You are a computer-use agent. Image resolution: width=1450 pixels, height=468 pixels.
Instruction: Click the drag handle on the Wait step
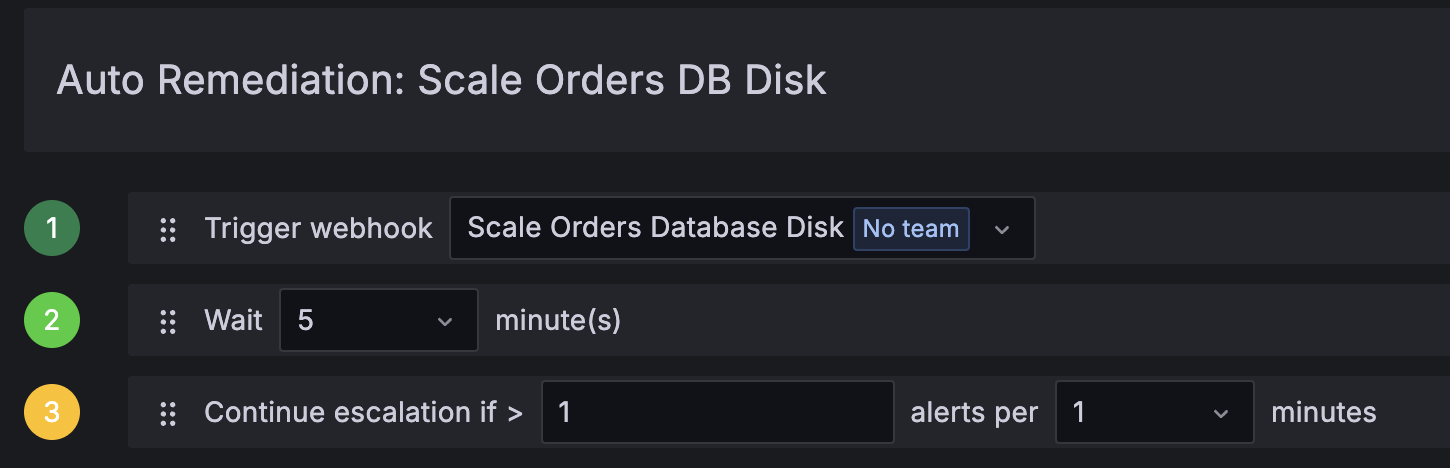click(x=168, y=321)
